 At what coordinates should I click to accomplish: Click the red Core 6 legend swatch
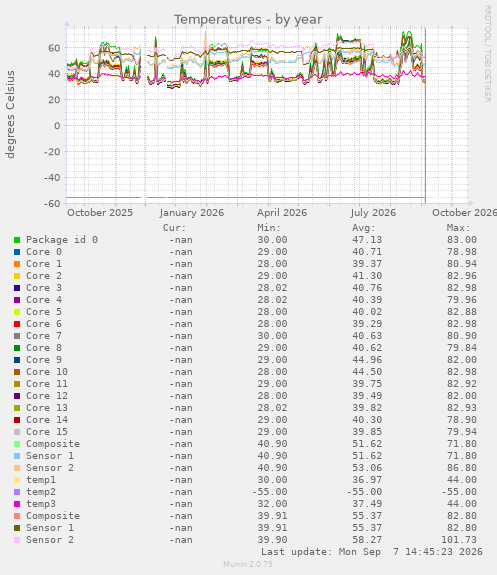coord(17,324)
